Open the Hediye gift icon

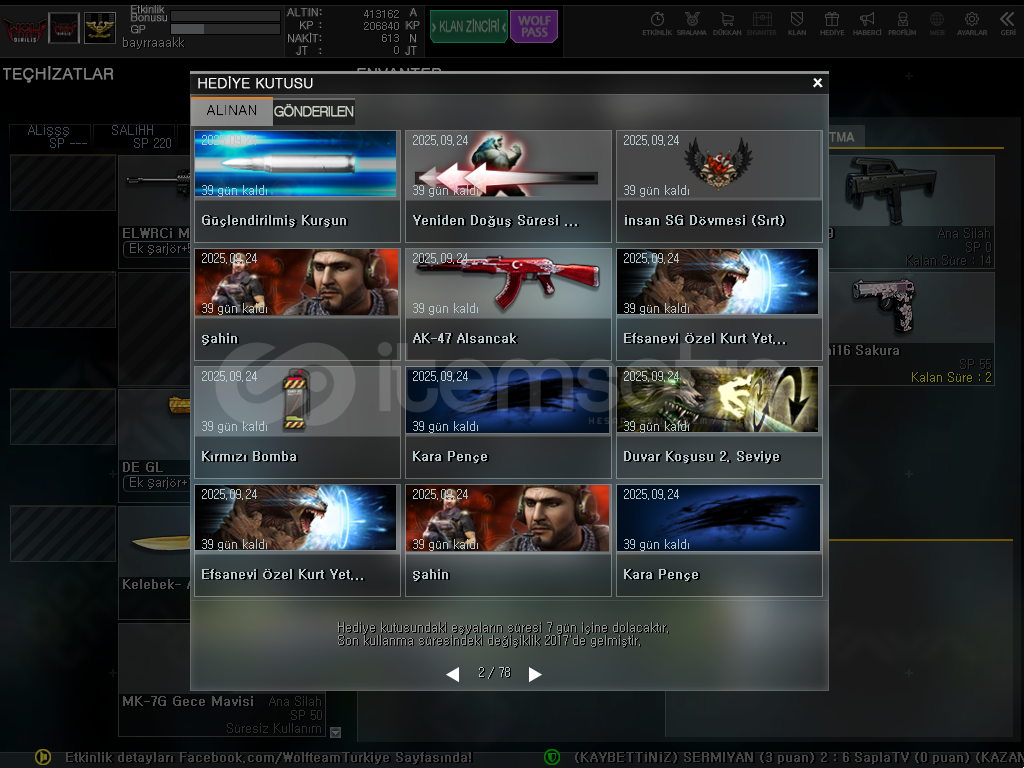coord(832,24)
